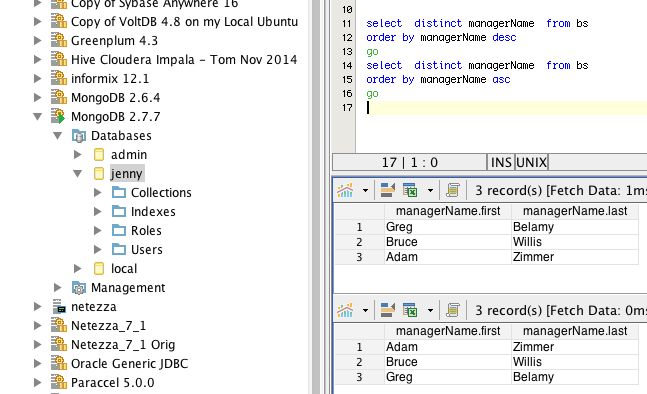This screenshot has height=394, width=647.
Task: Expand the Greenplum 4.3 server node
Action: pyautogui.click(x=38, y=40)
